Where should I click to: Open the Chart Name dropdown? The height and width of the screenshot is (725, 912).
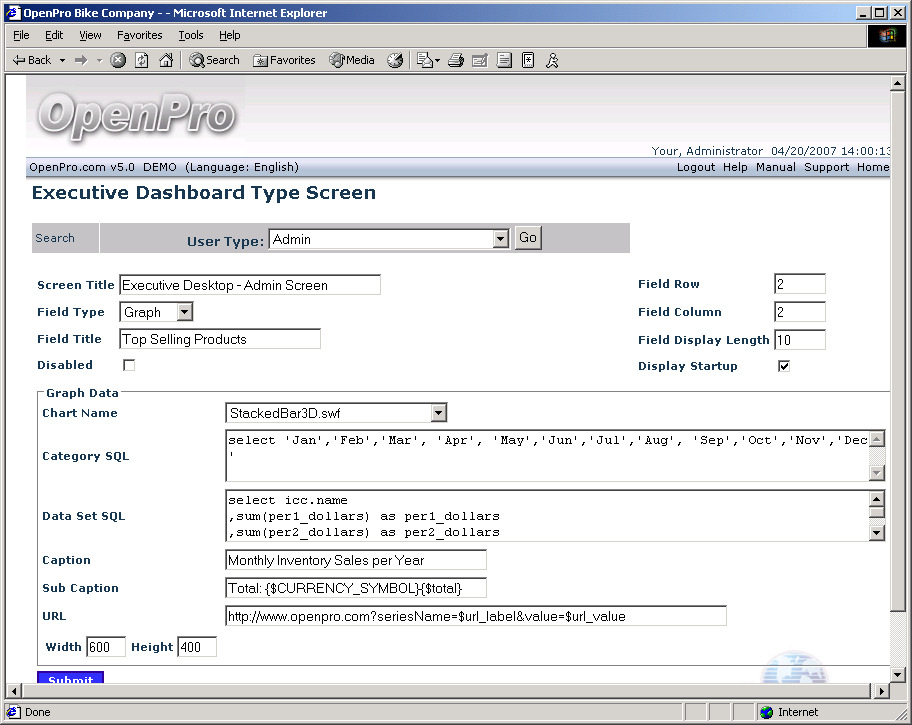click(x=438, y=413)
